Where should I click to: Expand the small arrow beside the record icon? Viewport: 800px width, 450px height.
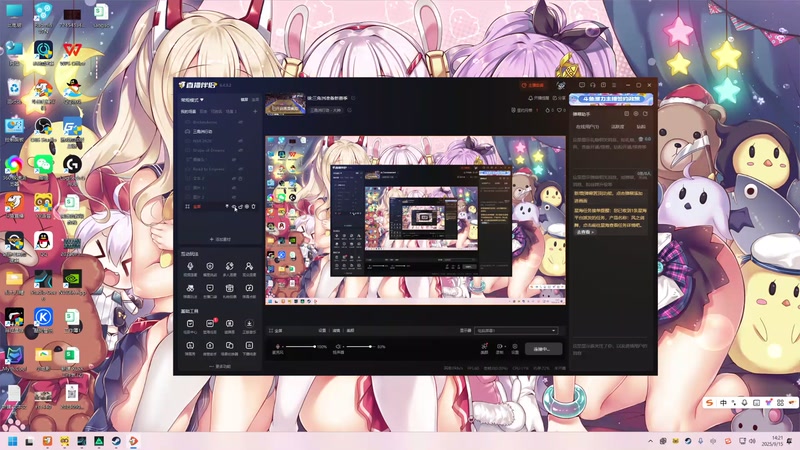pyautogui.click(x=505, y=346)
